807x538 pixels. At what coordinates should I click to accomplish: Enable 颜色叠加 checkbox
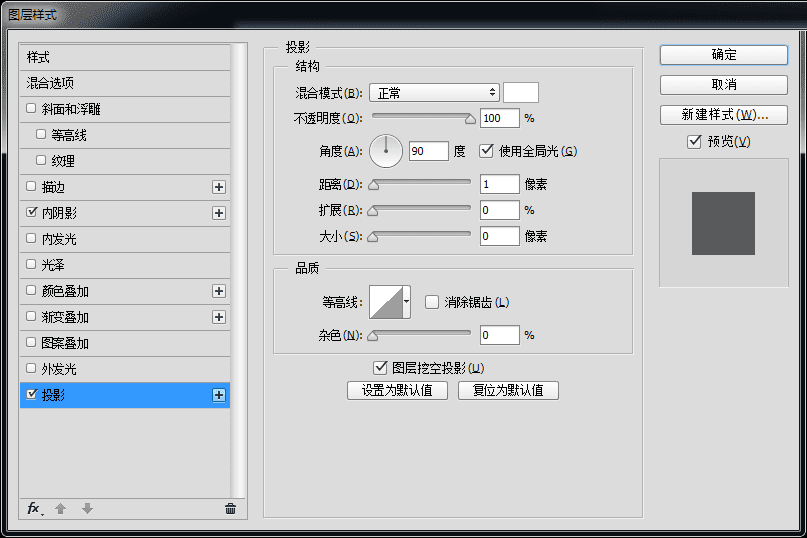31,290
